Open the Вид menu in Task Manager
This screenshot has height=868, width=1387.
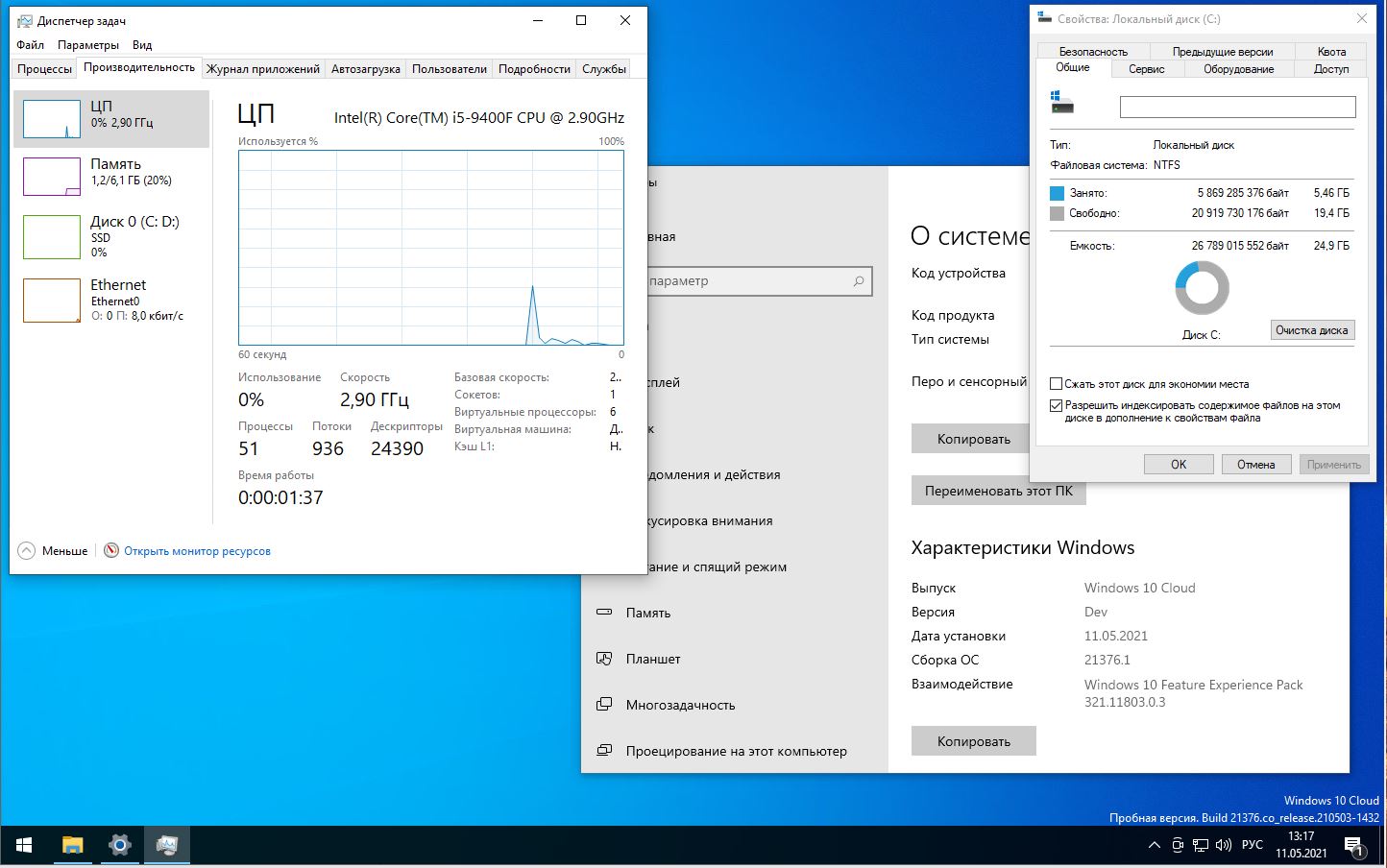(142, 45)
